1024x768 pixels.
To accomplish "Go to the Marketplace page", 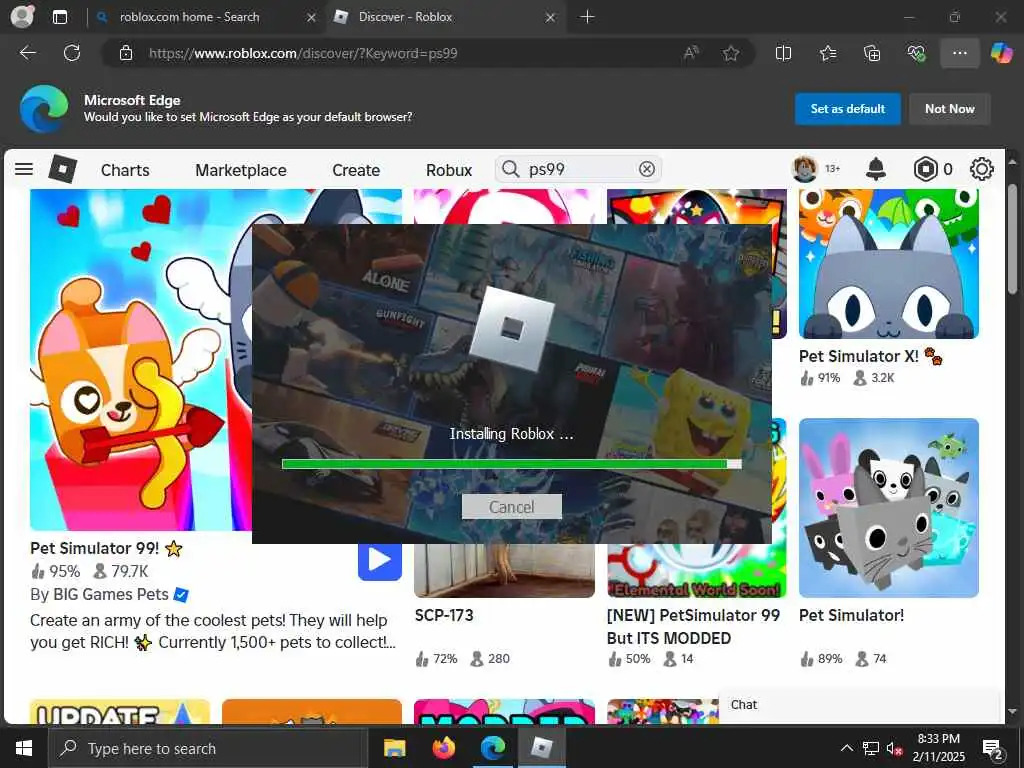I will [240, 170].
